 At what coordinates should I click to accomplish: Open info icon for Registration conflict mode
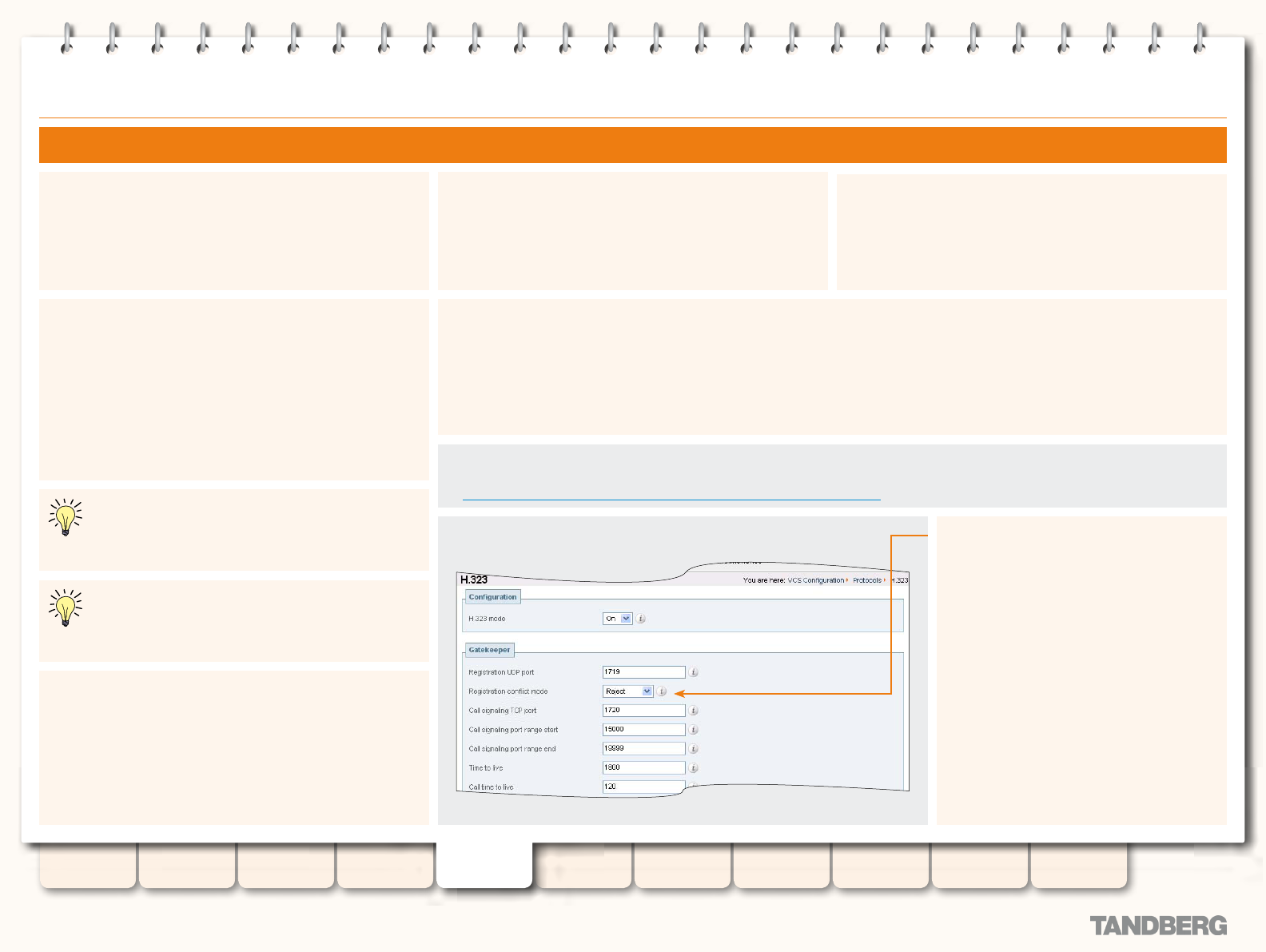click(x=662, y=691)
